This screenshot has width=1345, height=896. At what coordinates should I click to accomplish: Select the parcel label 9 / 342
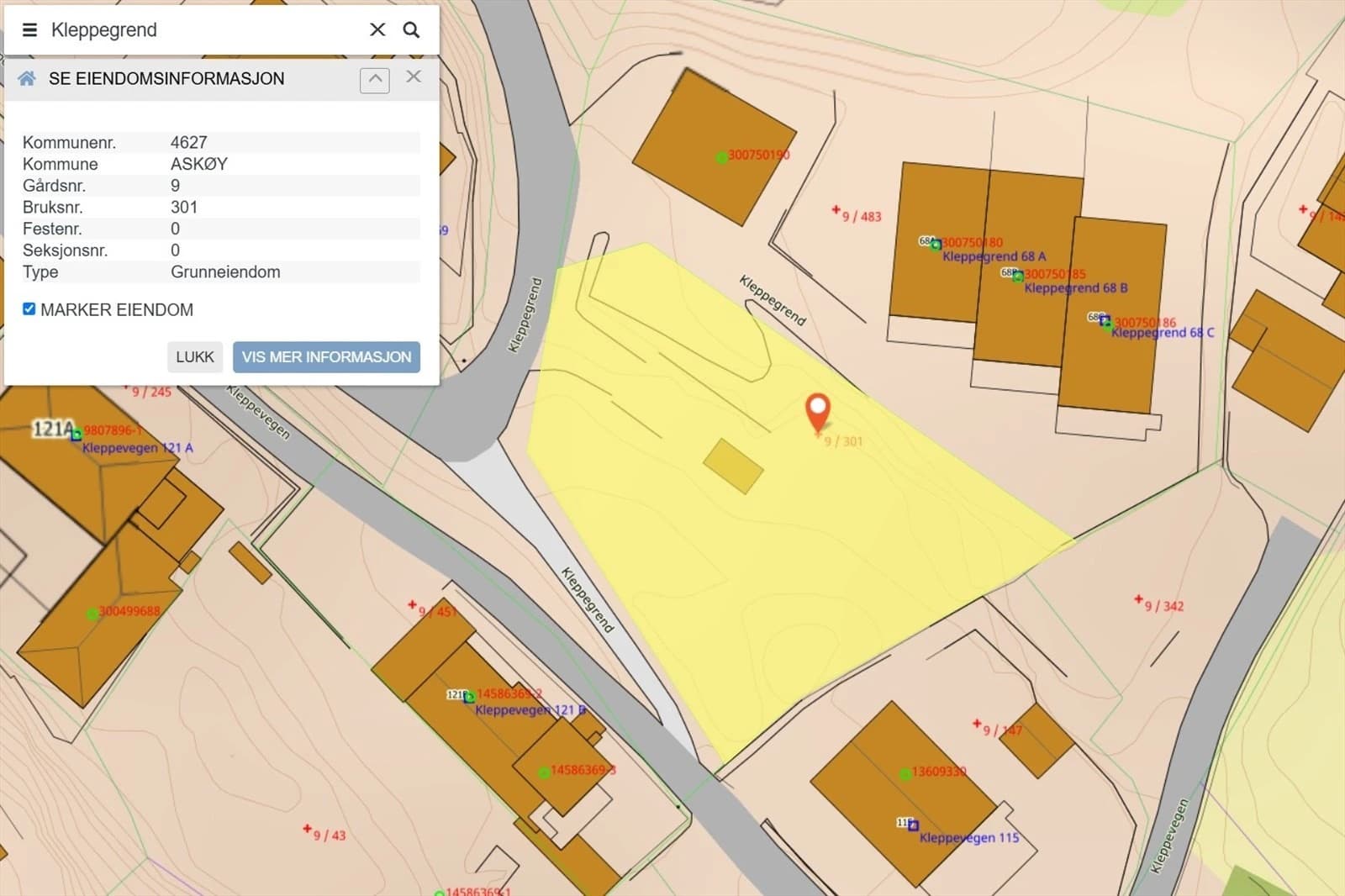tap(1163, 605)
